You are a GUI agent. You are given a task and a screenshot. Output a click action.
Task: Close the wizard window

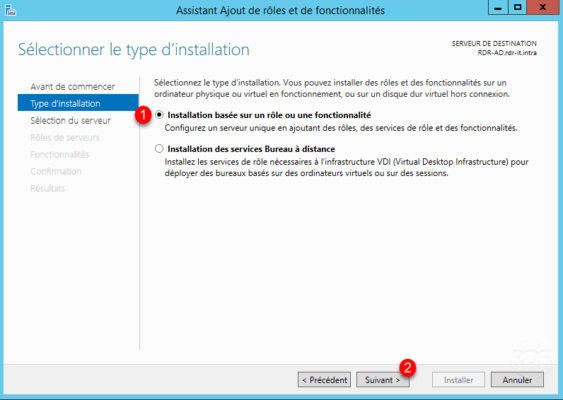(543, 8)
